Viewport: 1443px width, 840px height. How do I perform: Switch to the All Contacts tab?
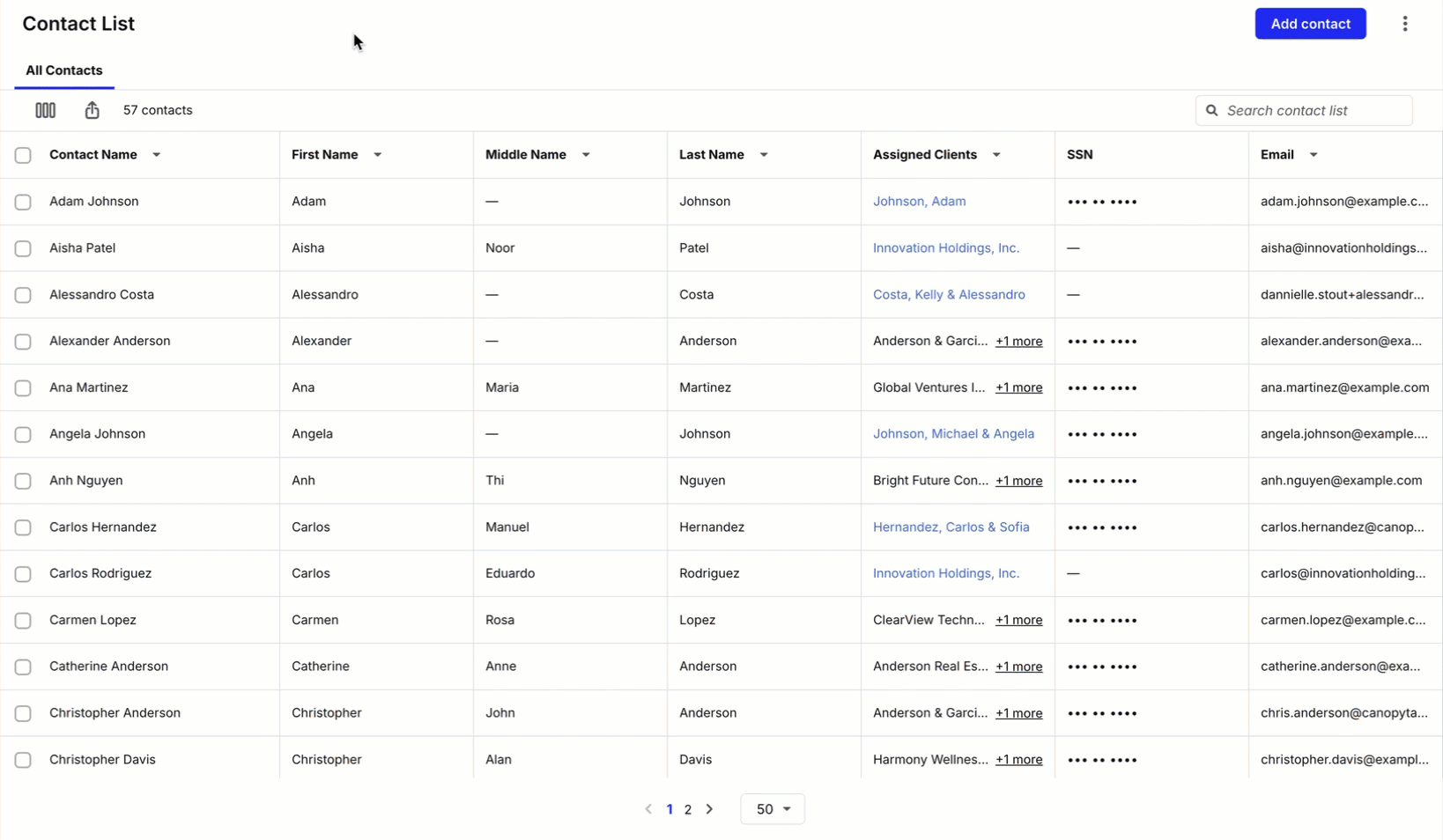tap(63, 70)
